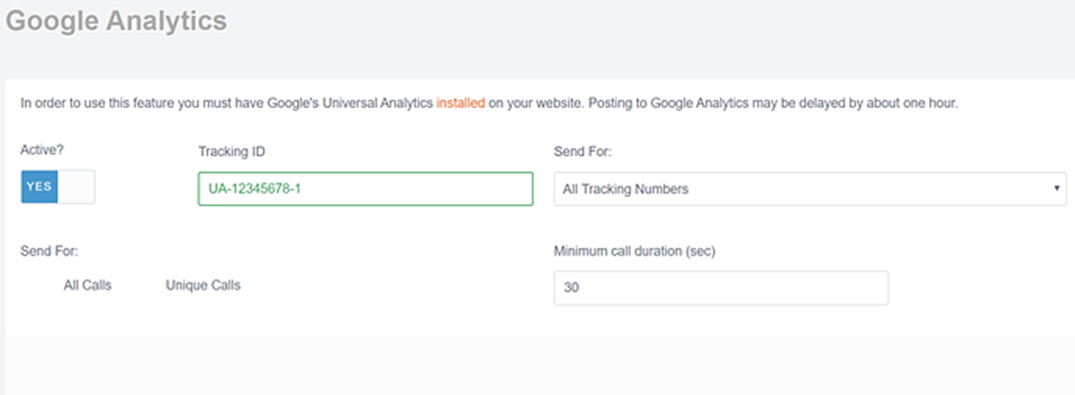1075x395 pixels.
Task: Click the Minimum call duration (sec) label
Action: tap(634, 252)
